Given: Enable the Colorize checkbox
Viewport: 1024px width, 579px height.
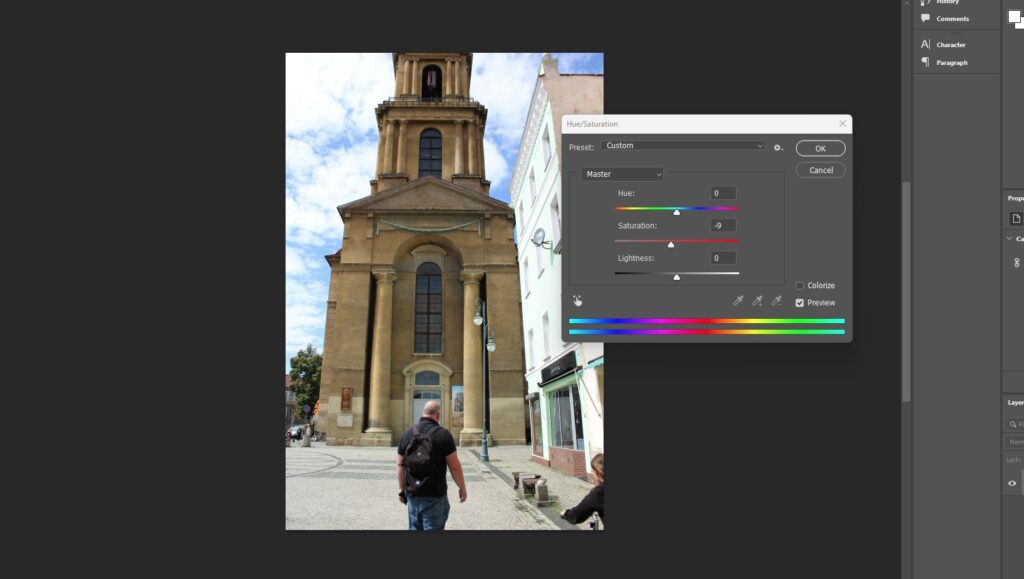Looking at the screenshot, I should (799, 285).
